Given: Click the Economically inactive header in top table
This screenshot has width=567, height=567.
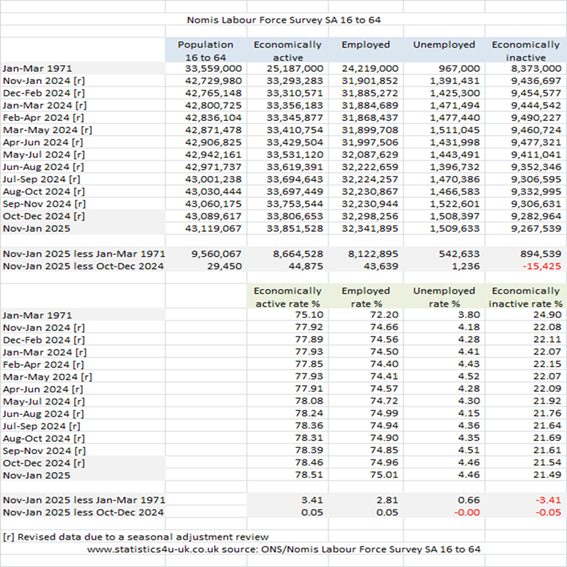Looking at the screenshot, I should [x=526, y=50].
